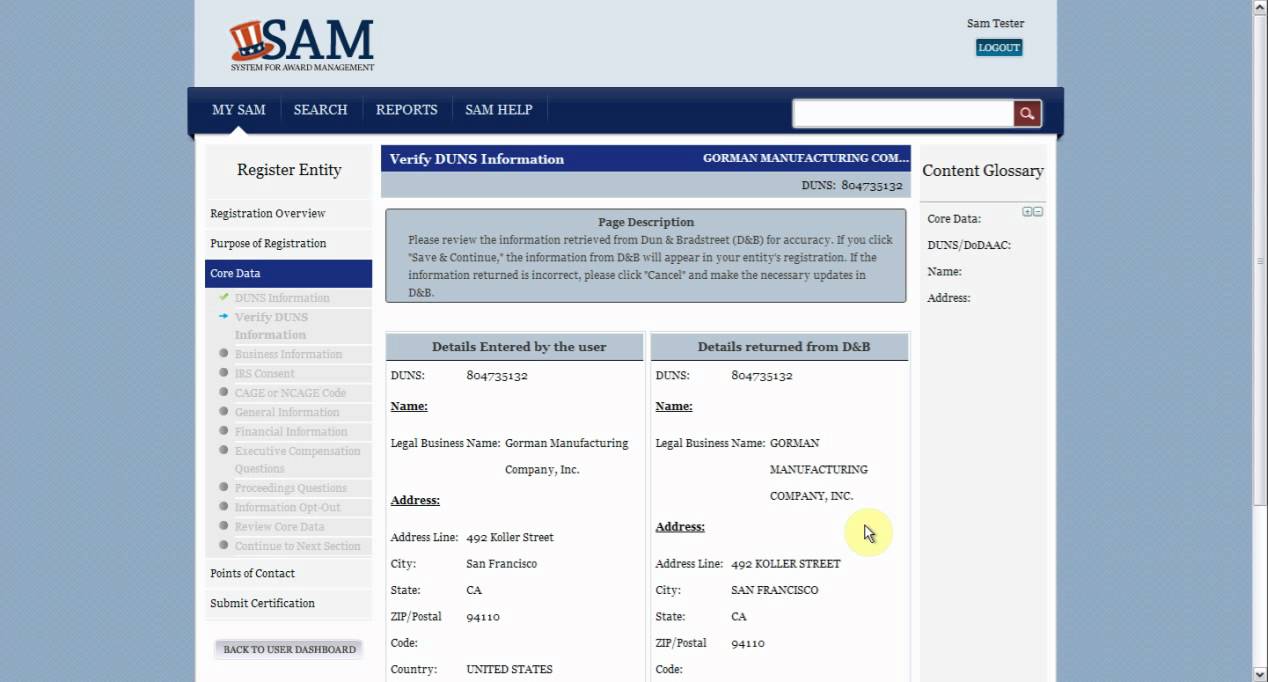1268x682 pixels.
Task: Expand Name glossary entry
Action: [944, 271]
